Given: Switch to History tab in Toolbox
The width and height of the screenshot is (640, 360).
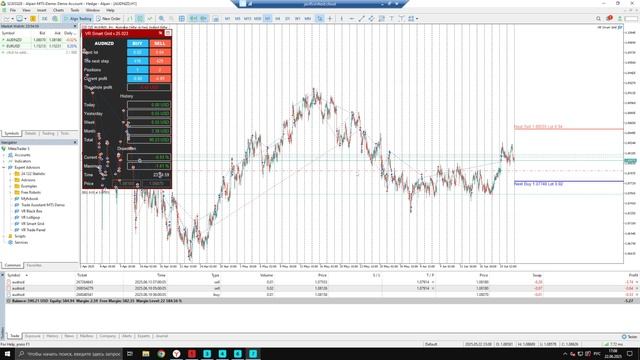Looking at the screenshot, I should point(52,336).
